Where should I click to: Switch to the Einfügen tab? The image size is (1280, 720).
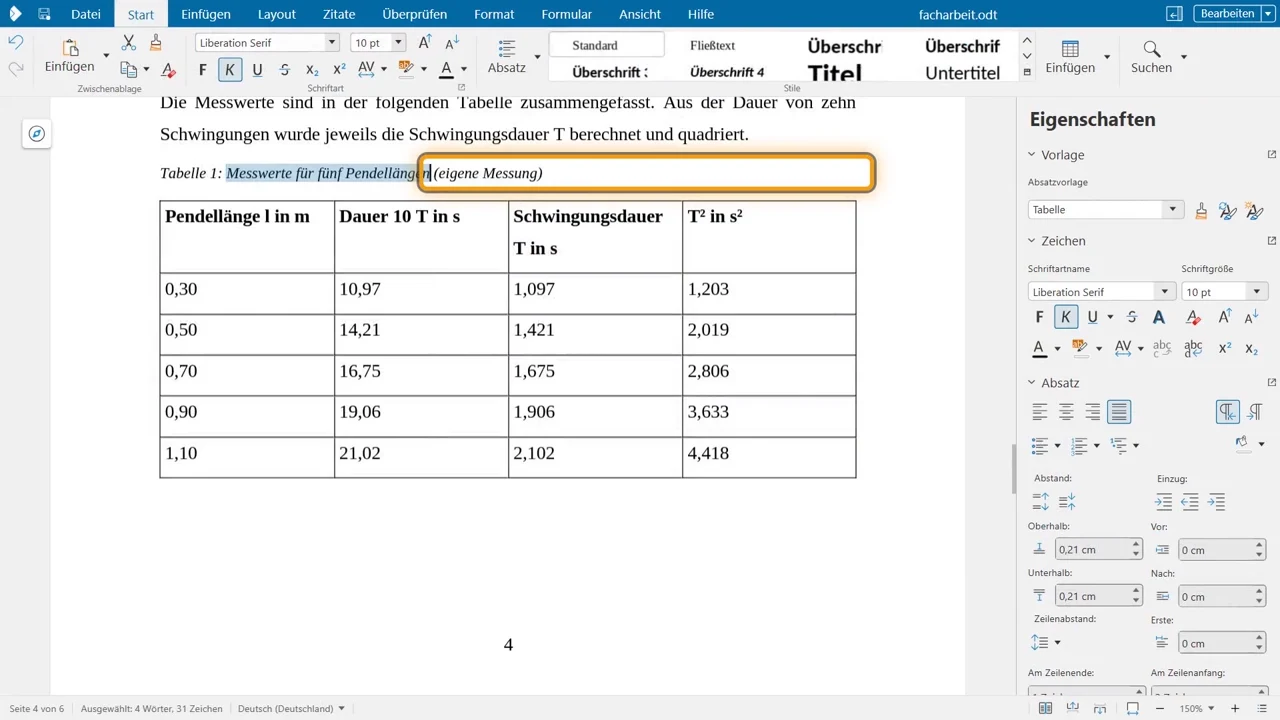point(206,14)
